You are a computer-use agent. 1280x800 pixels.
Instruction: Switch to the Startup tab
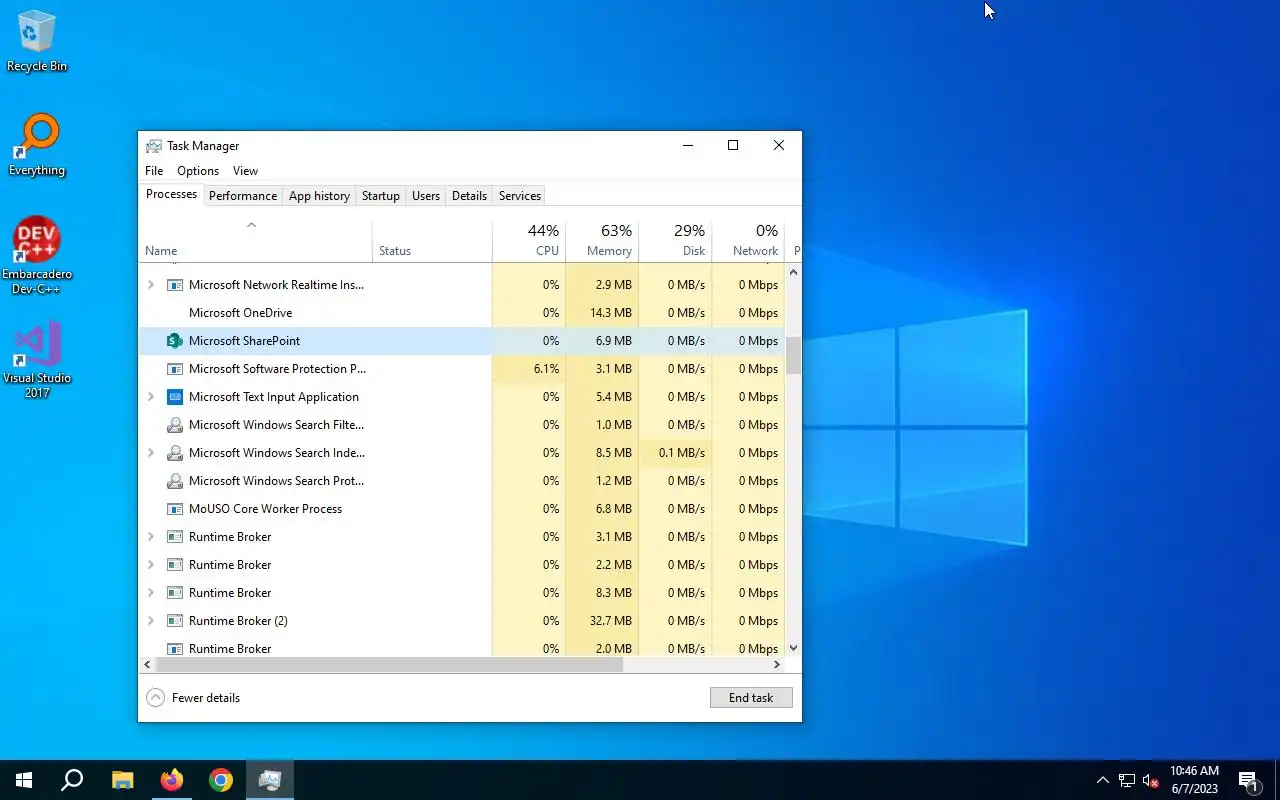pyautogui.click(x=381, y=196)
